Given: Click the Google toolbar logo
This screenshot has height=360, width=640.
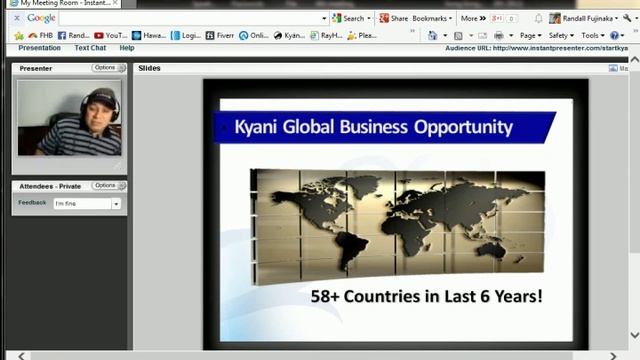Looking at the screenshot, I should tap(41, 18).
